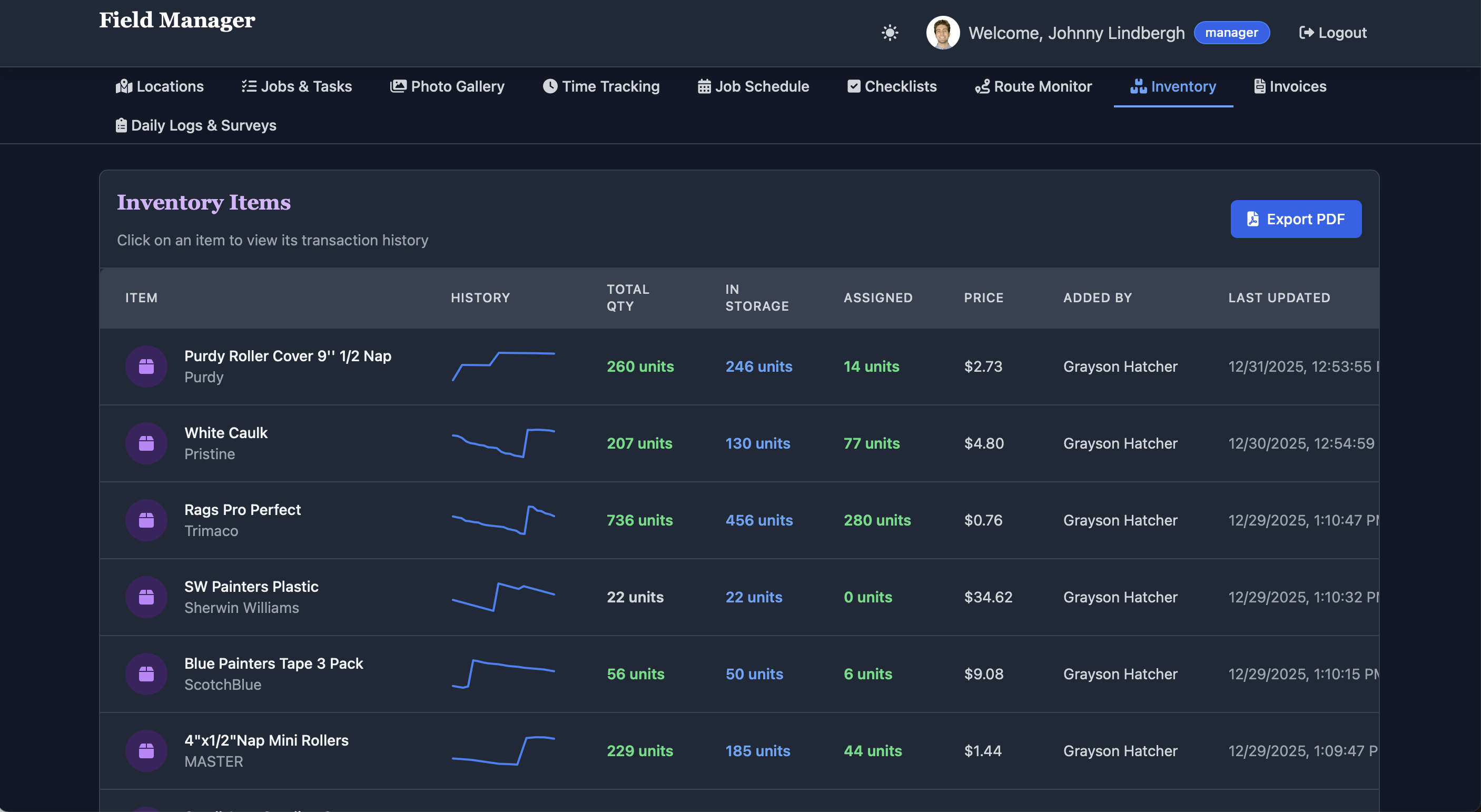Viewport: 1481px width, 812px height.
Task: Select the Rags Pro Perfect item name
Action: pyautogui.click(x=242, y=510)
